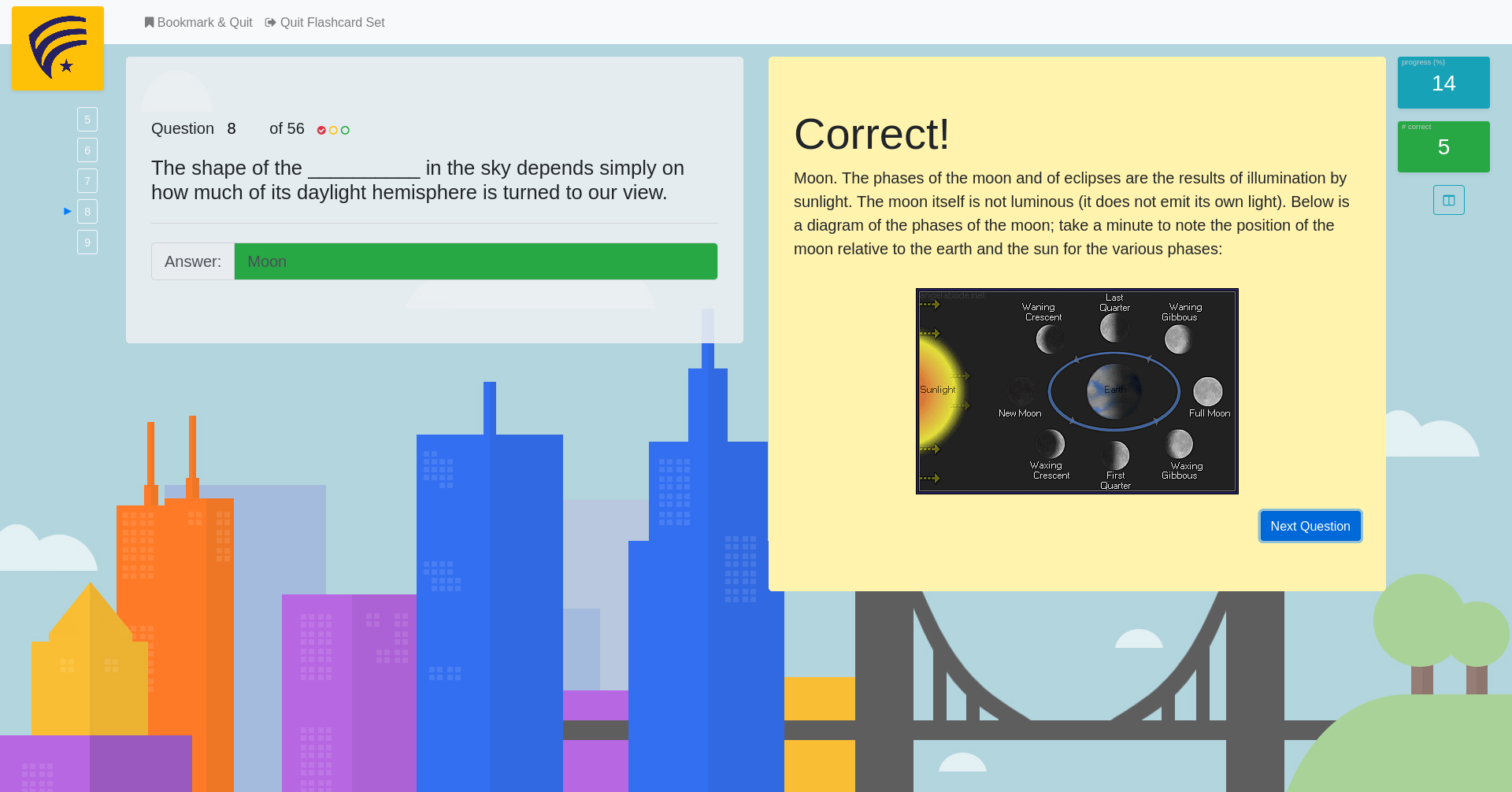Click the question text about daylight hemisphere
The width and height of the screenshot is (1512, 792).
tap(417, 180)
